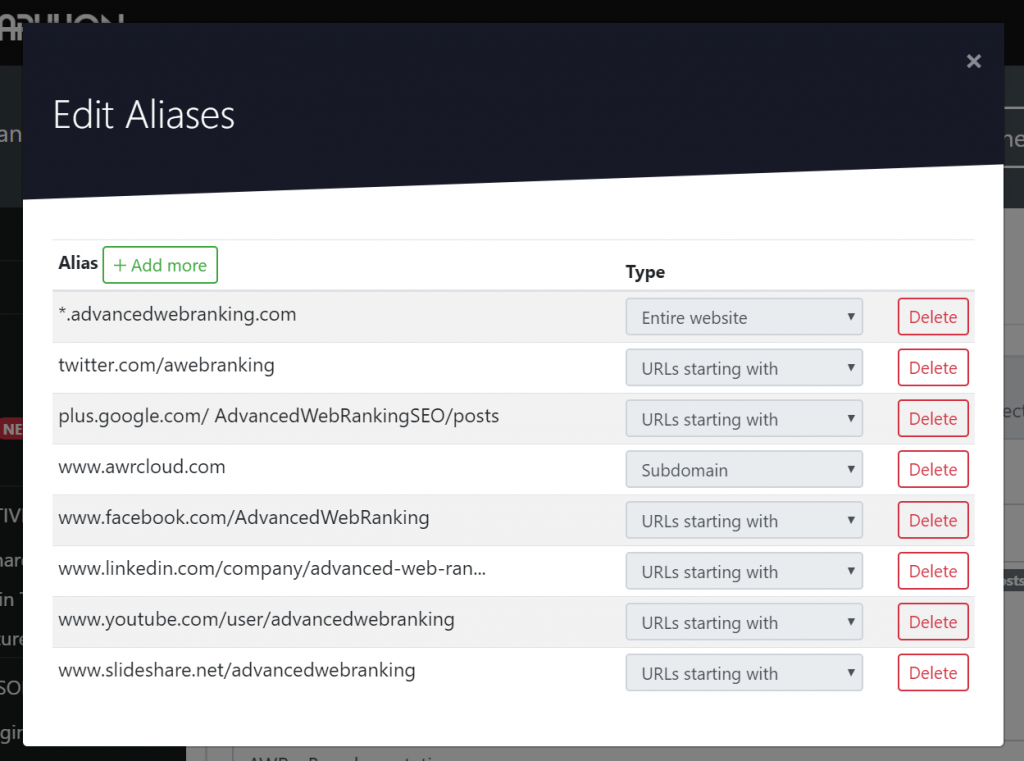The height and width of the screenshot is (761, 1024).
Task: Delete the youtube.com alias
Action: coord(933,622)
